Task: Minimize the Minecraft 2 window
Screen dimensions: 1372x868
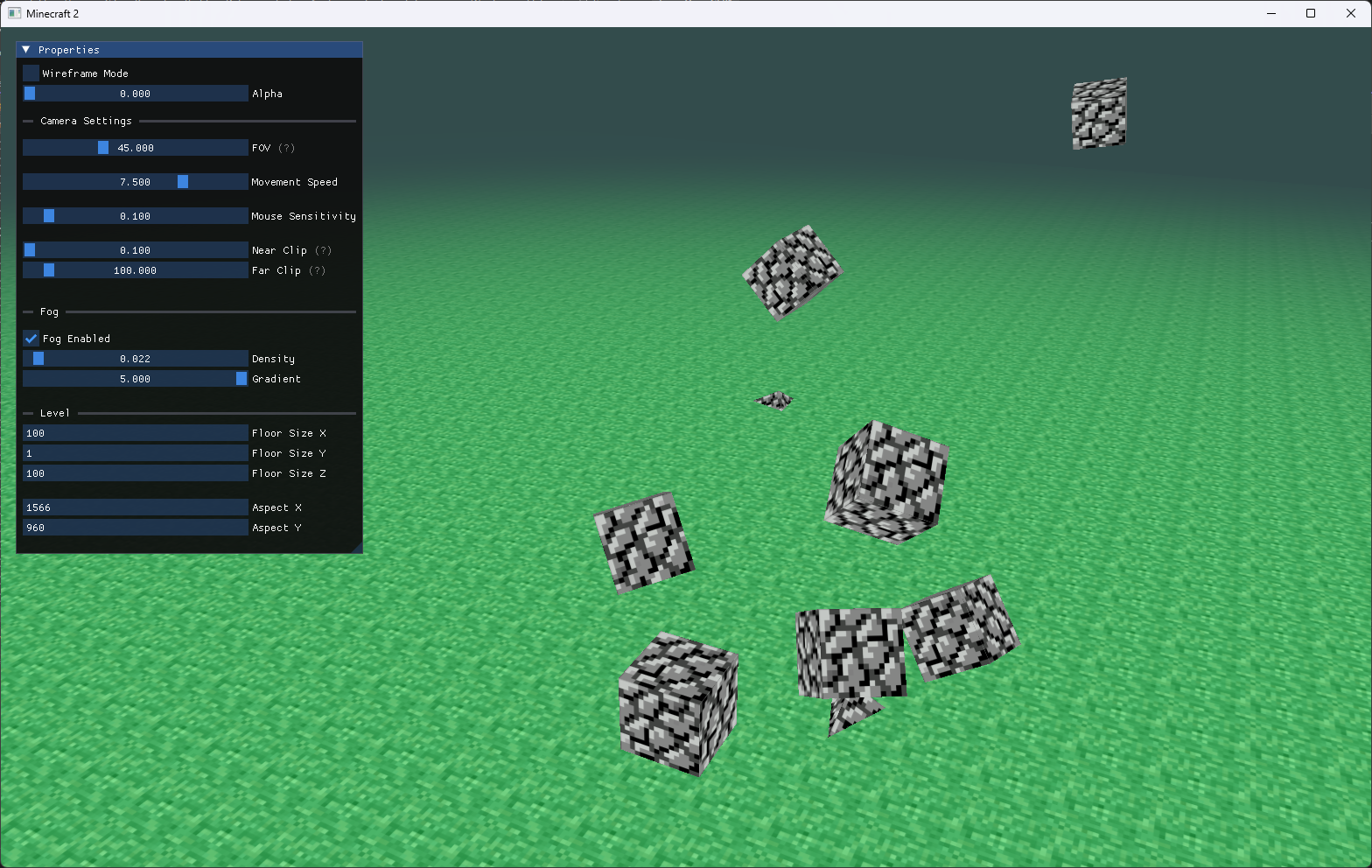Action: 1270,13
